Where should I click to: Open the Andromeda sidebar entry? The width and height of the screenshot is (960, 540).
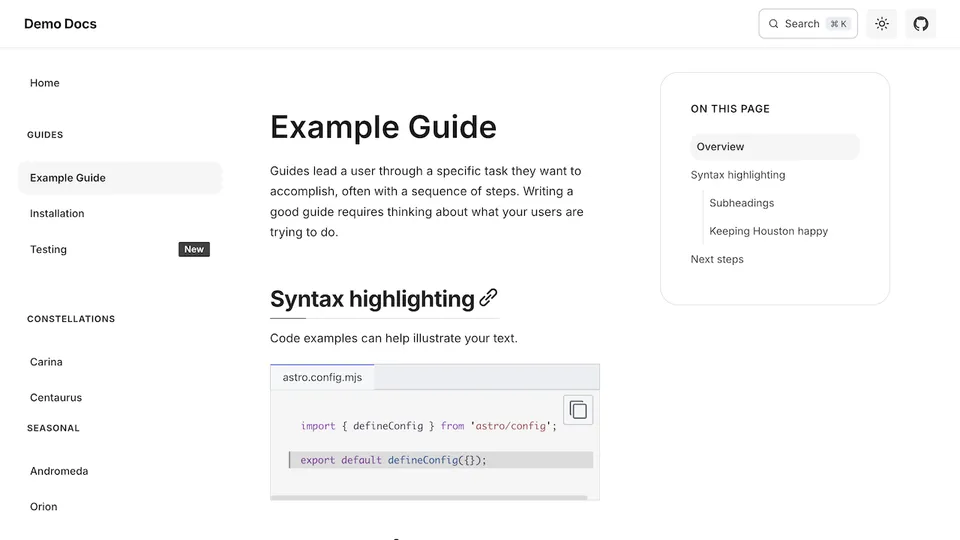59,471
